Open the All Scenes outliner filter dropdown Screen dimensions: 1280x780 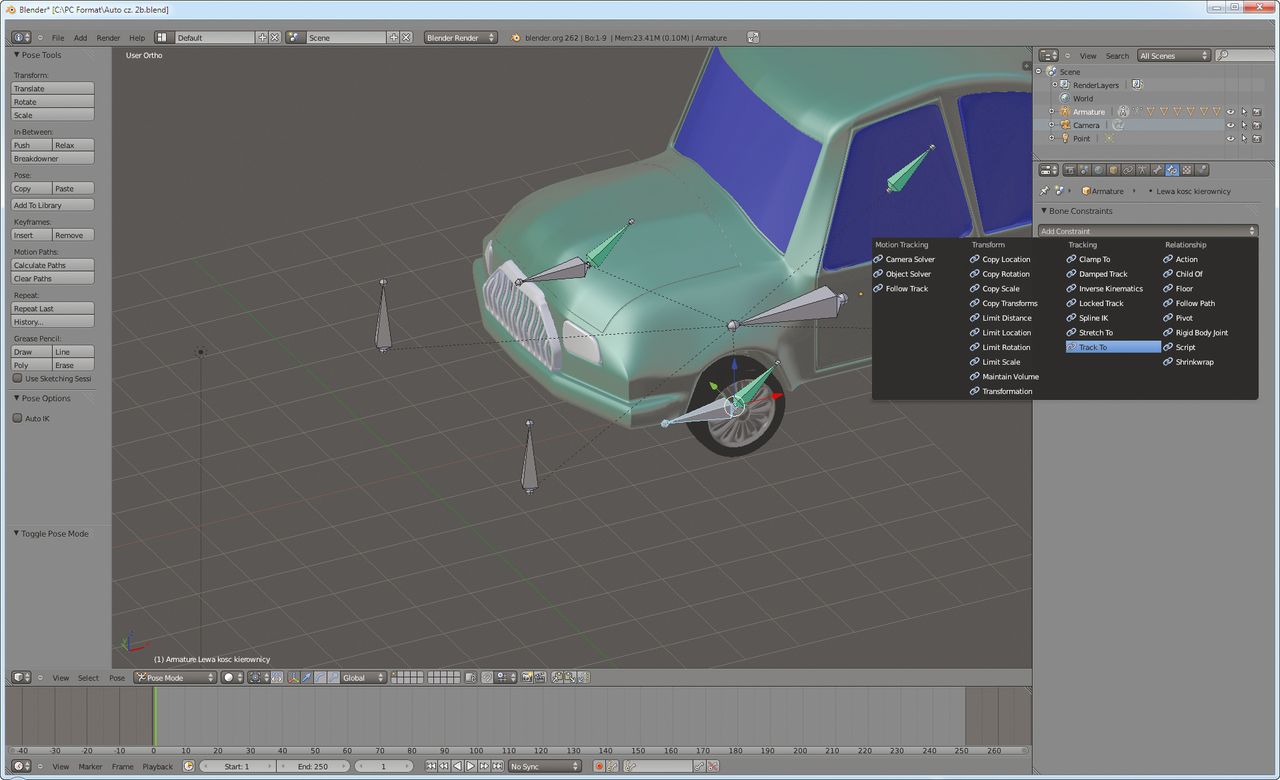pos(1173,56)
